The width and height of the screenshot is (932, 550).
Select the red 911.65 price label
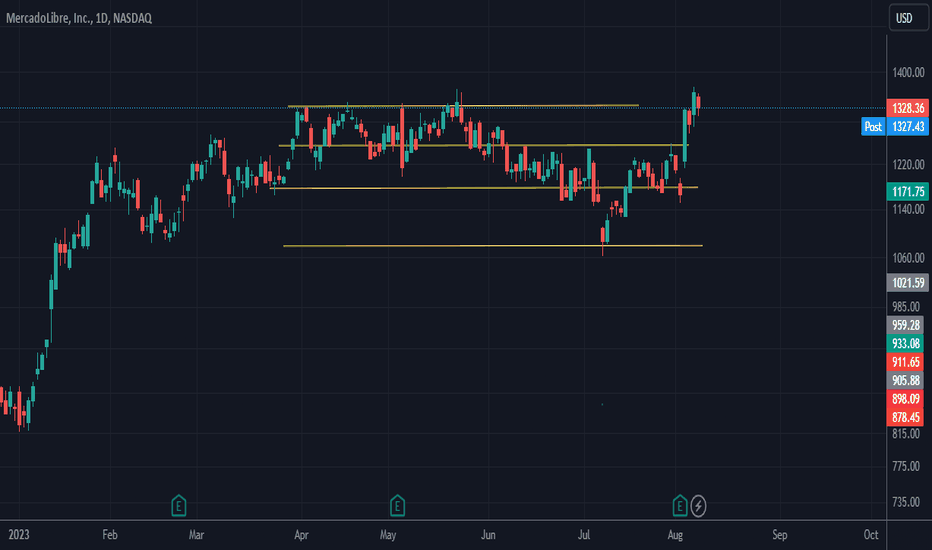[905, 362]
